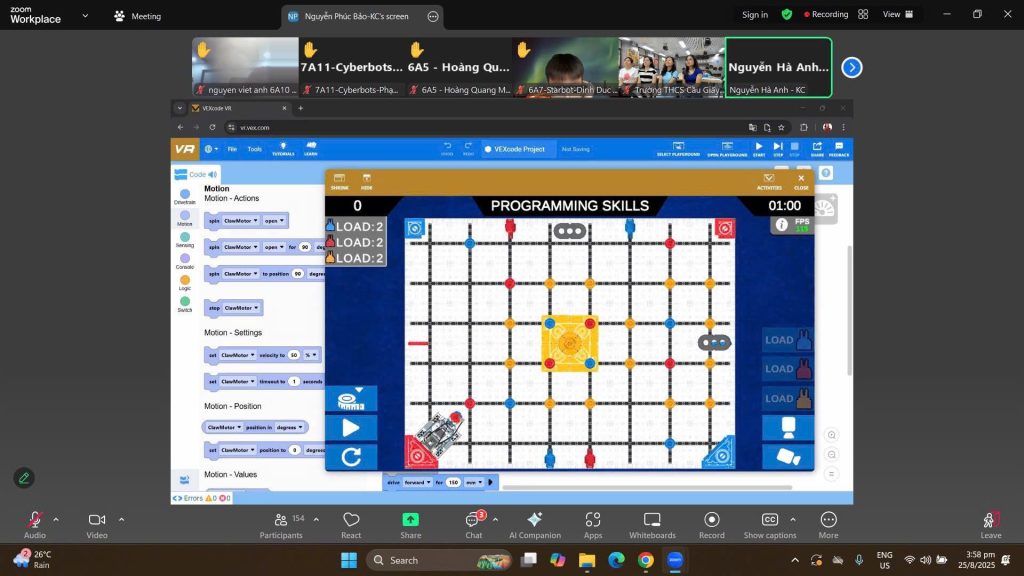Toggle Zoom Show captions

770,525
